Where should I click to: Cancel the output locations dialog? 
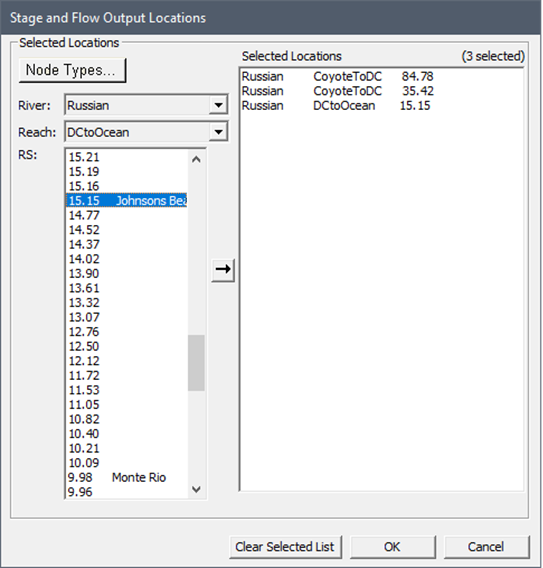(486, 547)
